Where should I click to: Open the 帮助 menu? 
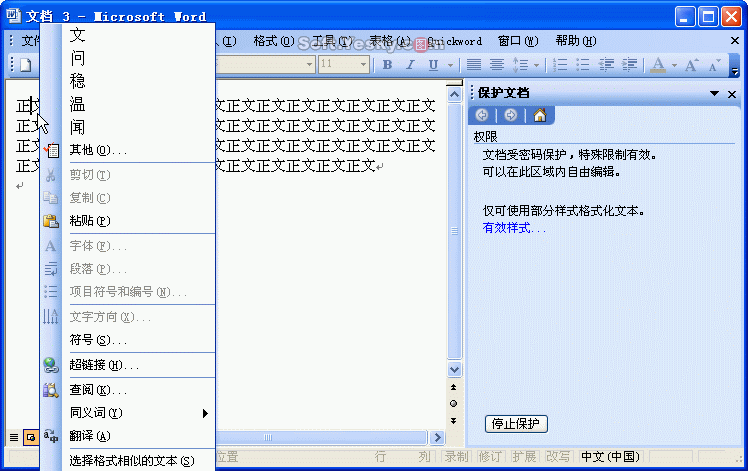(x=575, y=41)
